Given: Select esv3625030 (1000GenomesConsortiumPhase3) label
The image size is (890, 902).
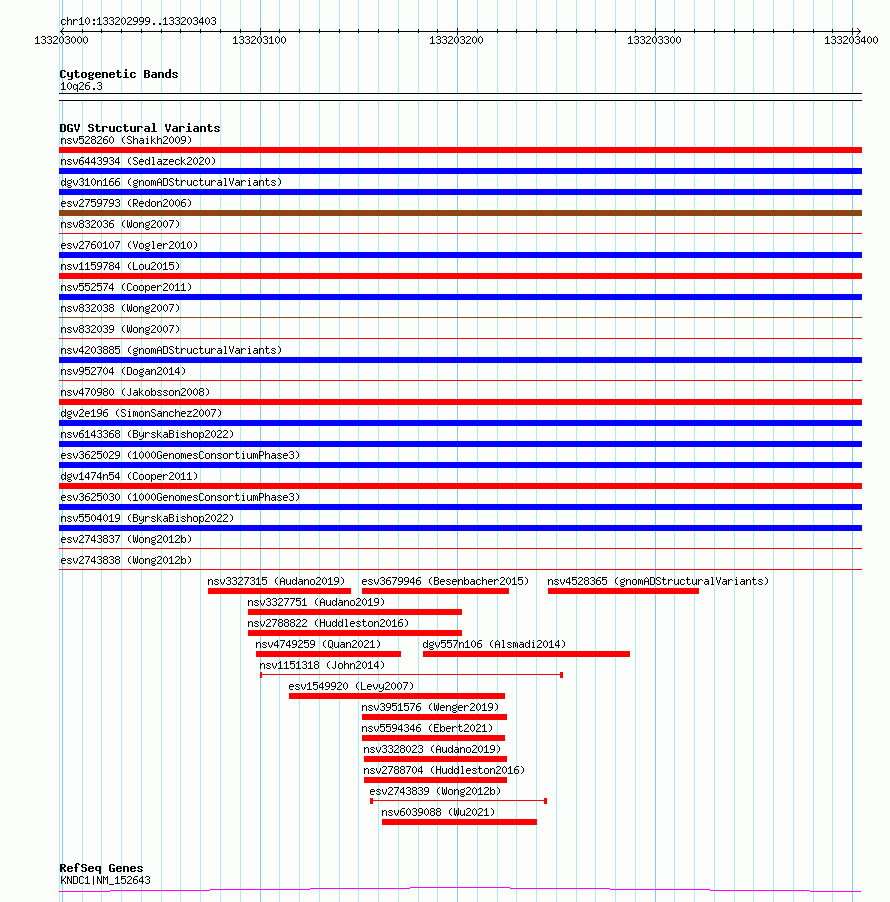Looking at the screenshot, I should pyautogui.click(x=180, y=497).
